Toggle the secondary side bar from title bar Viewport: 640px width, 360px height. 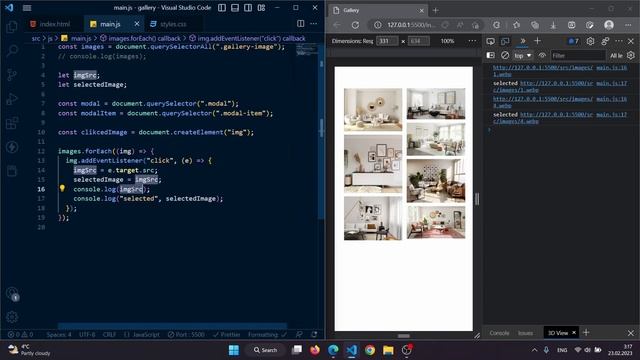pyautogui.click(x=248, y=8)
